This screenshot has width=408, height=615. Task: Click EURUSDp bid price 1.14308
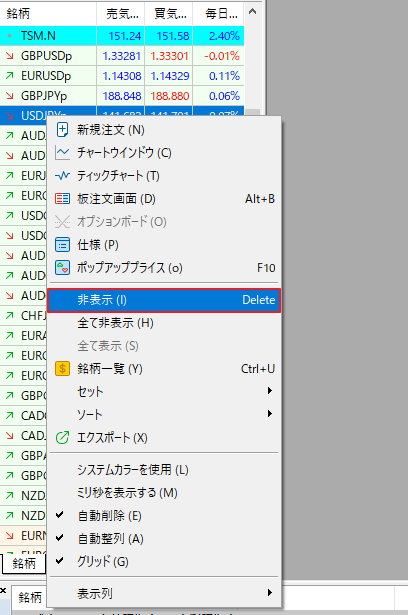tap(122, 76)
